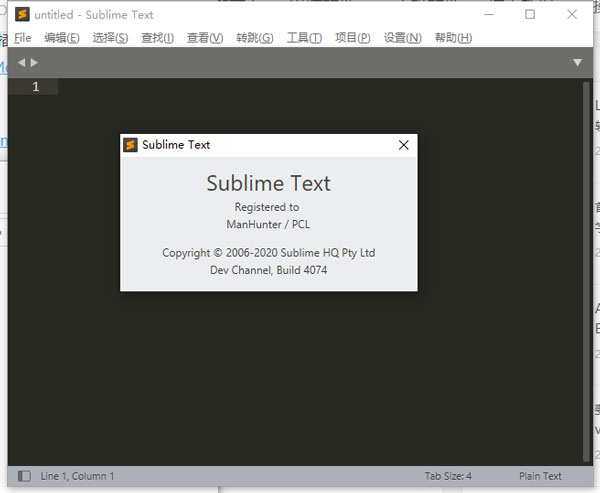Open the Tab Size: 4 selector
The height and width of the screenshot is (493, 600).
click(x=448, y=476)
